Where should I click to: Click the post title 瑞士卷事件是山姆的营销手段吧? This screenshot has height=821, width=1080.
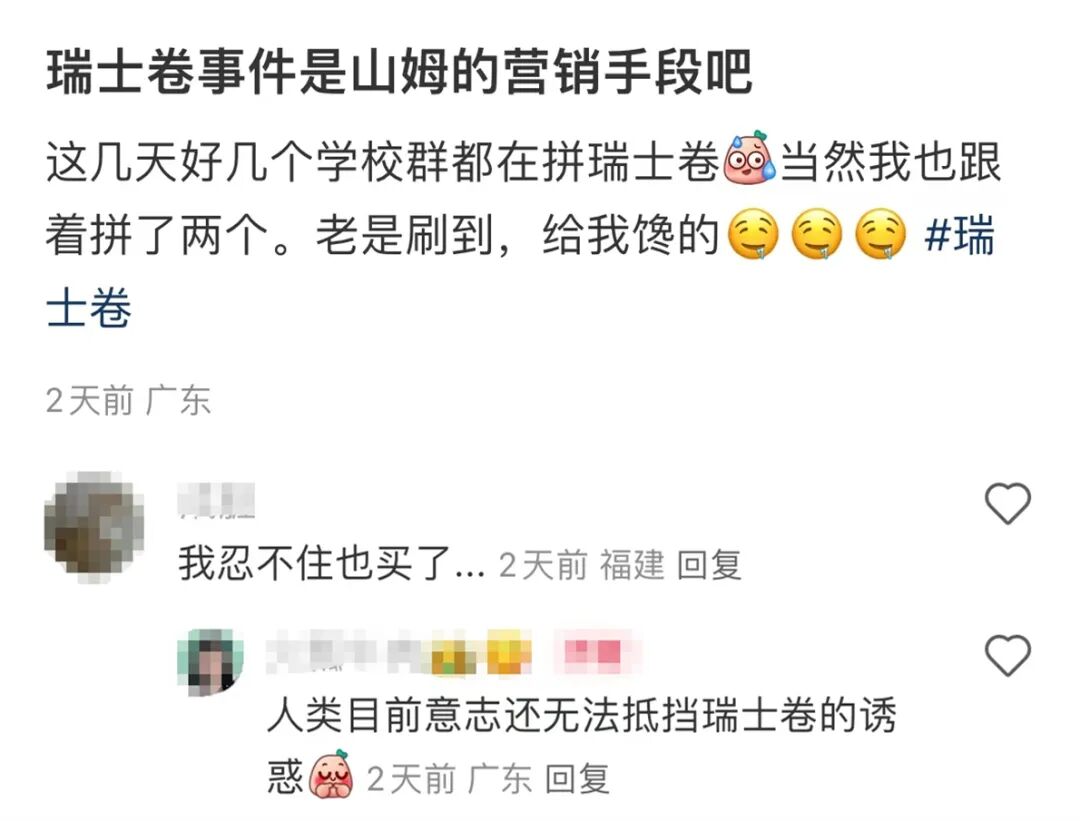(399, 72)
